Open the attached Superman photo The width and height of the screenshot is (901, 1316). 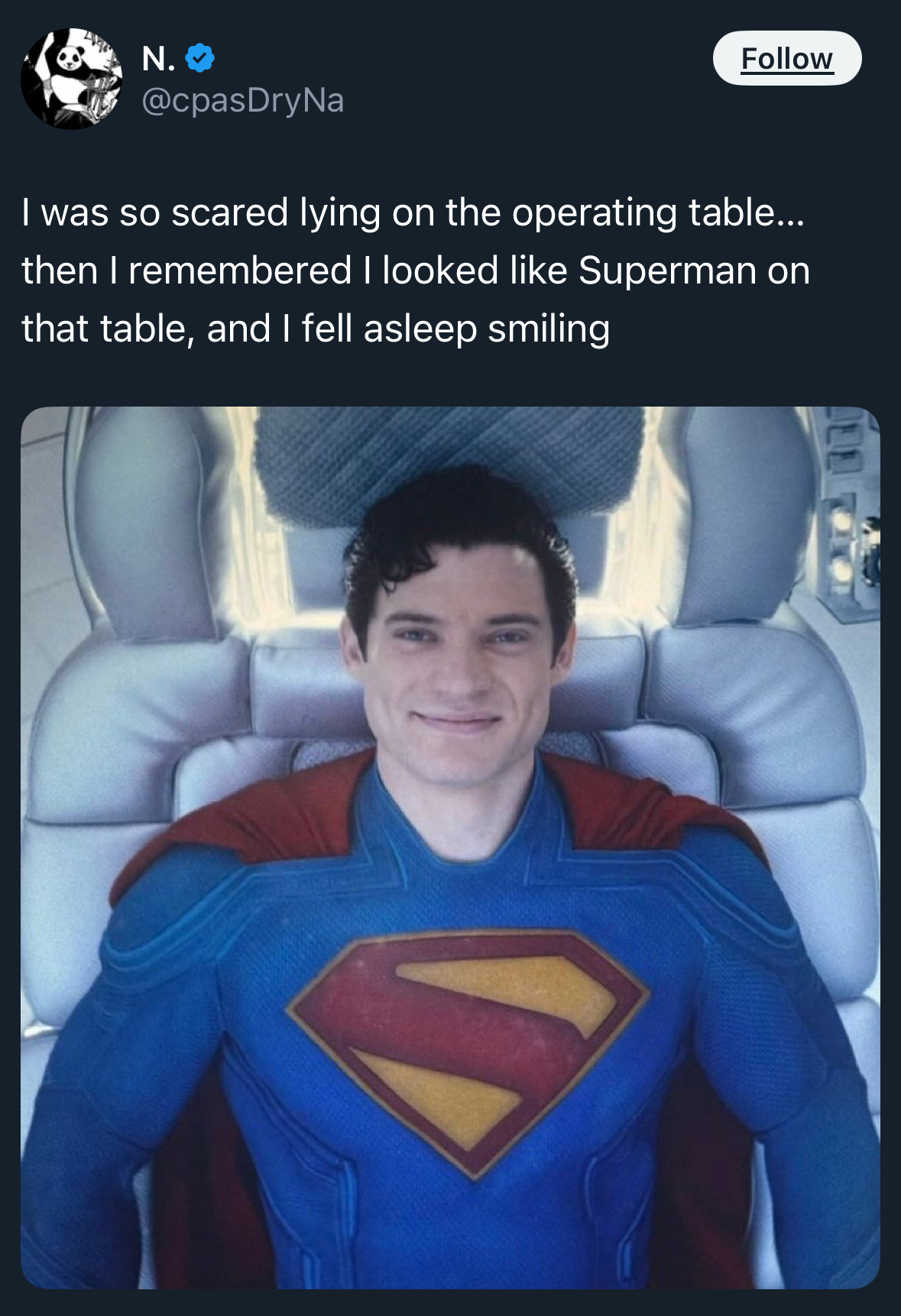click(450, 848)
